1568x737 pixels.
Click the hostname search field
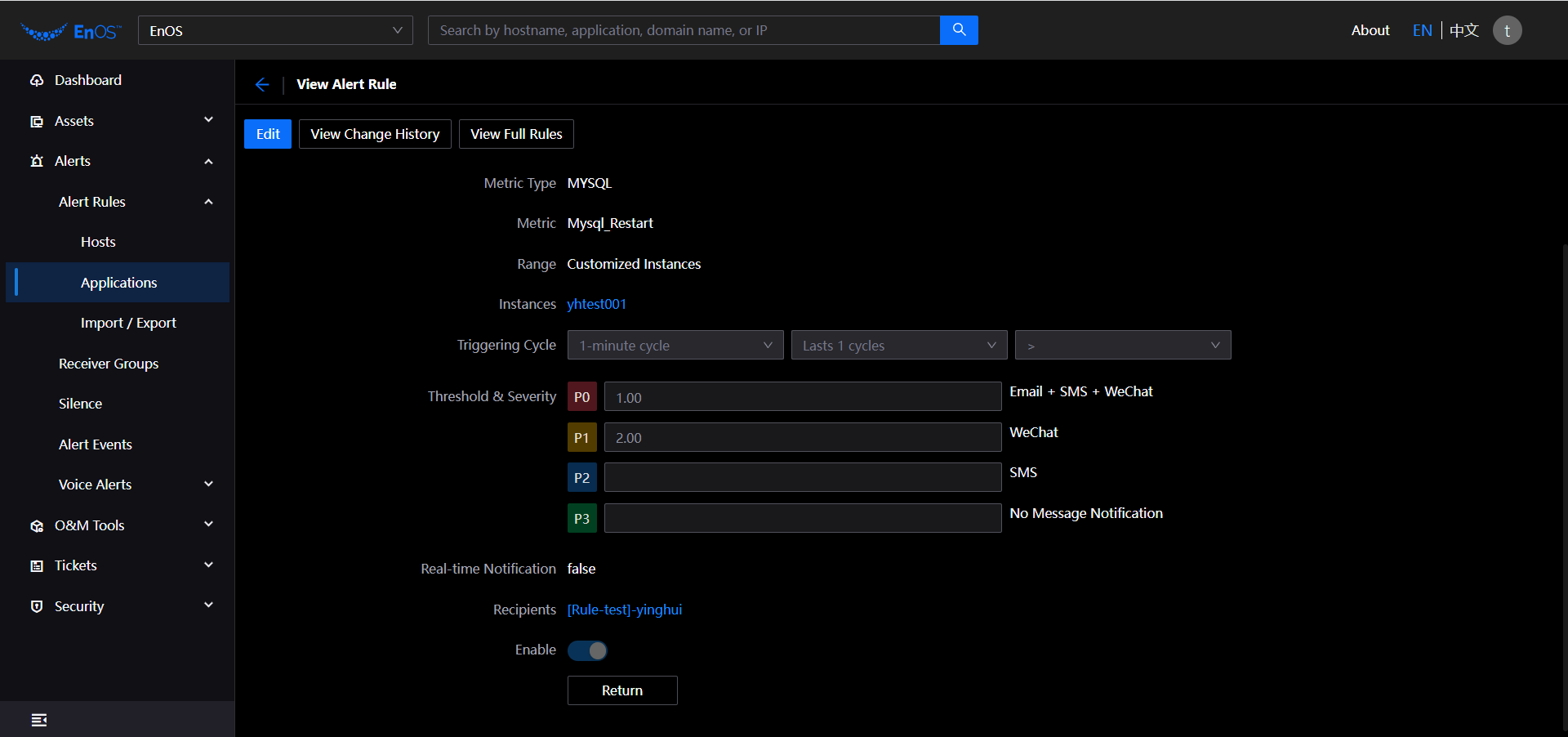coord(684,30)
